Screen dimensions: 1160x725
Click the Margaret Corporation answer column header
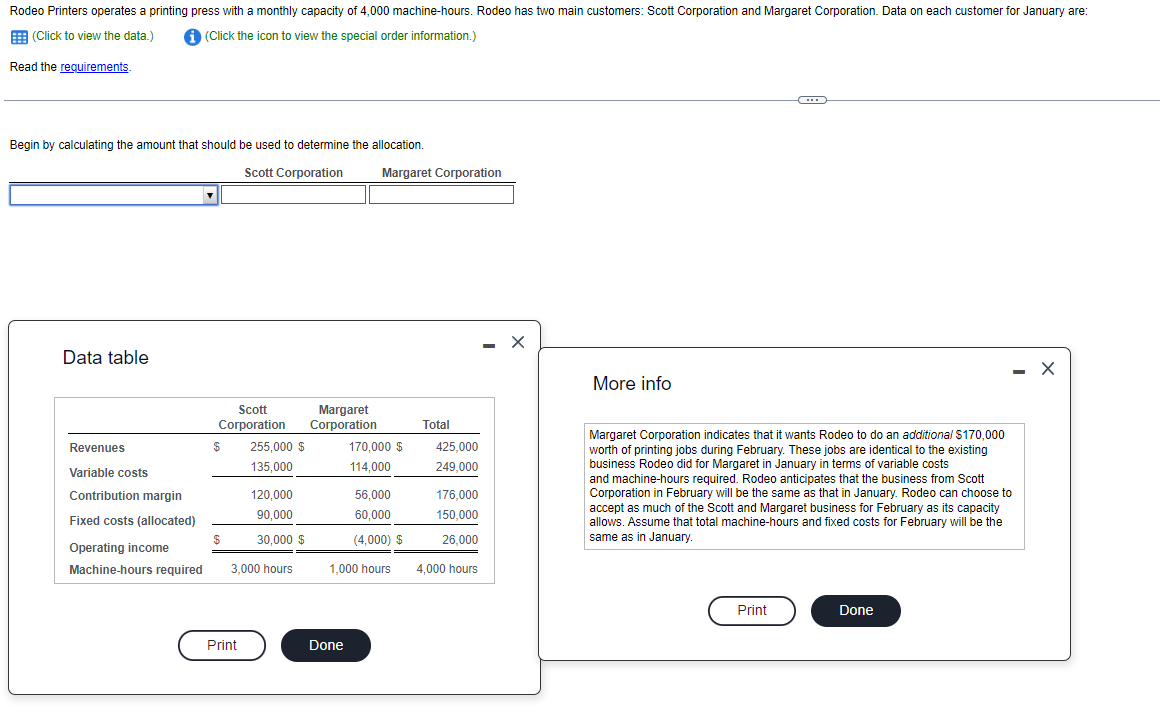click(x=442, y=172)
